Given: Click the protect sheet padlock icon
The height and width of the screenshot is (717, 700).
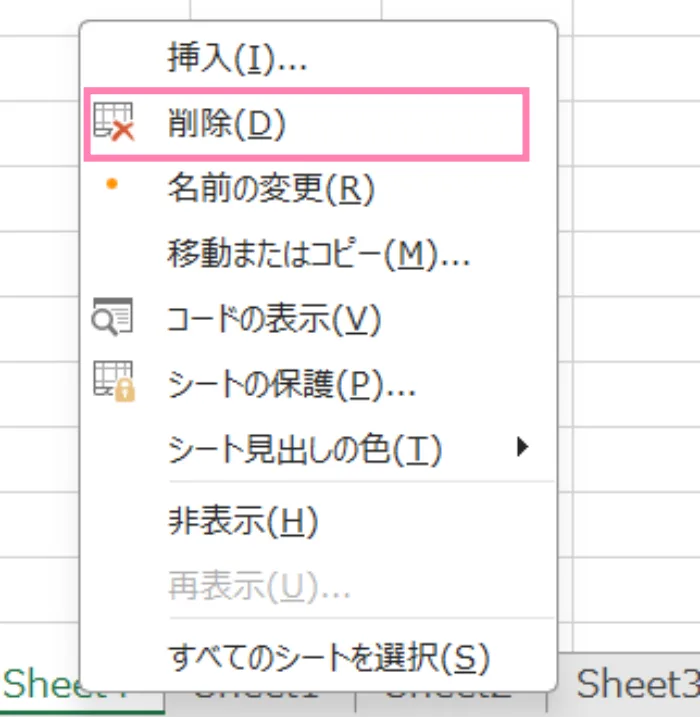Looking at the screenshot, I should pos(114,381).
